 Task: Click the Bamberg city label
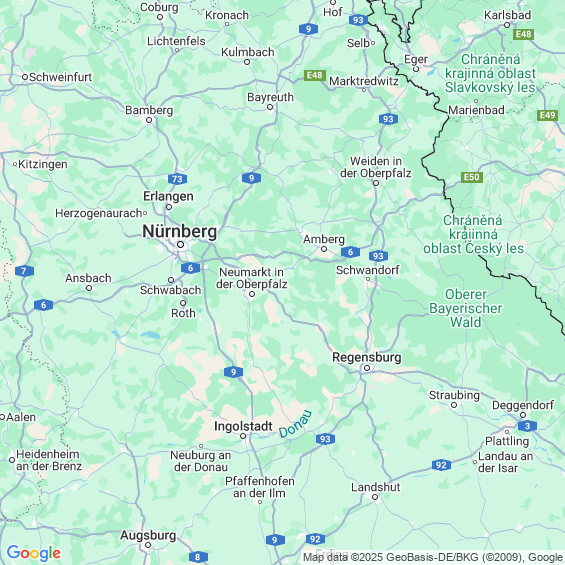[149, 110]
